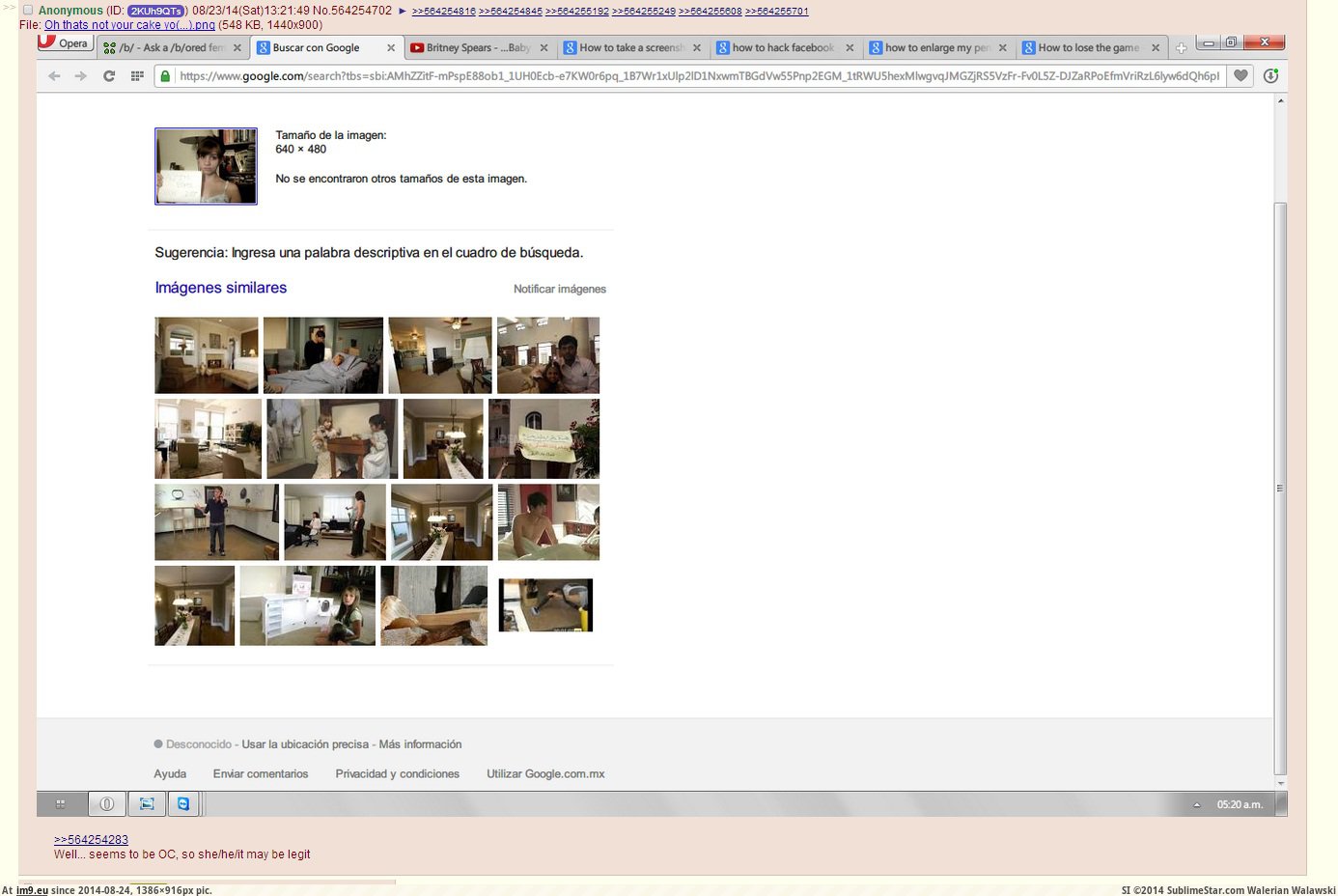Open the im9.eu link in footer
The width and height of the screenshot is (1338, 896).
32,890
